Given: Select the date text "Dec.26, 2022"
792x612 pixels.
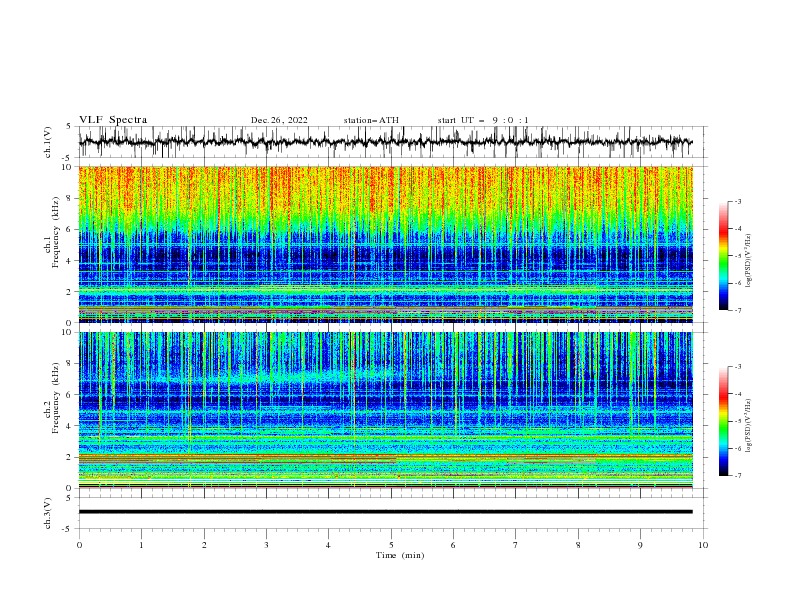Looking at the screenshot, I should [279, 120].
